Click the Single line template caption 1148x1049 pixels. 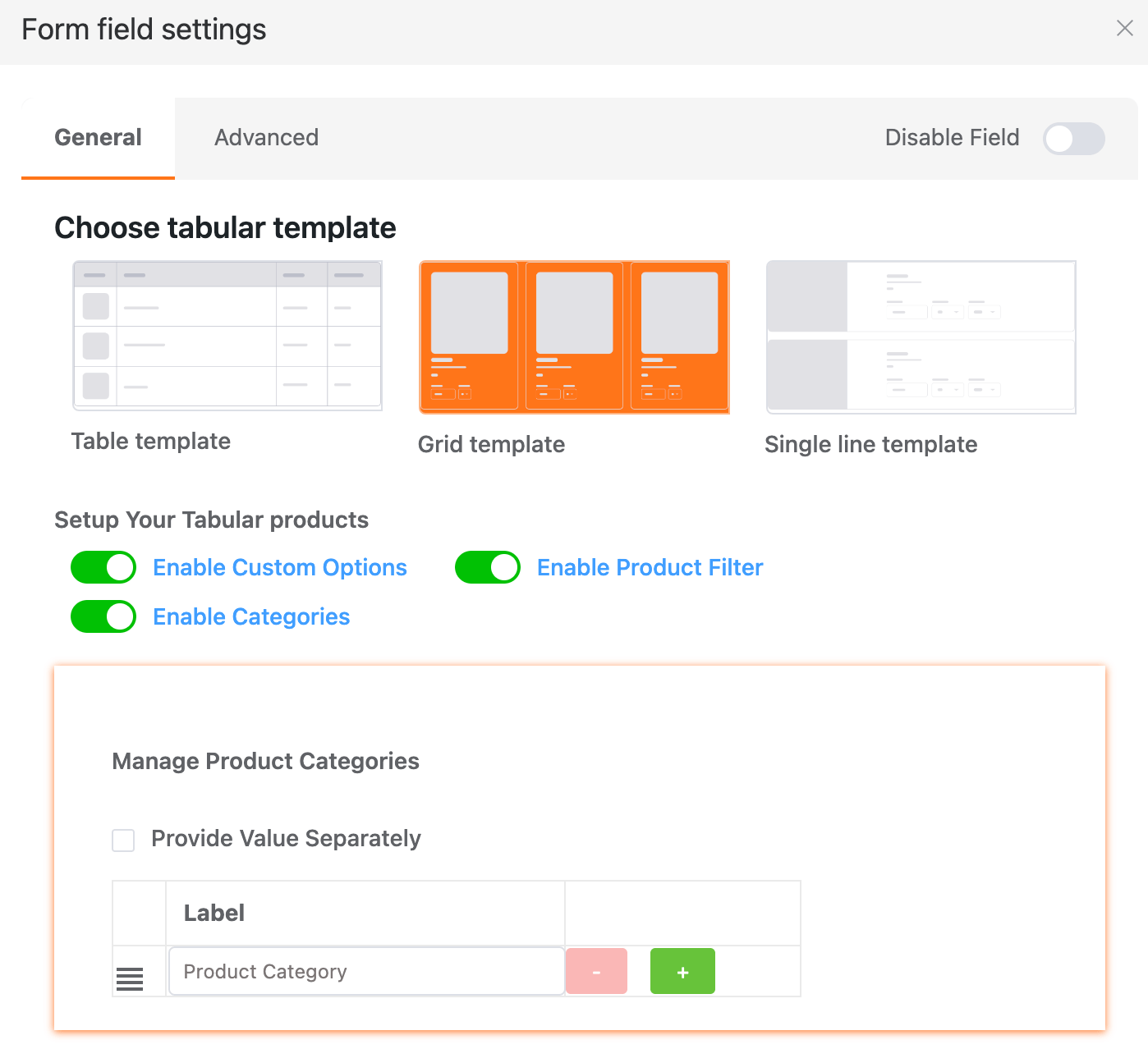point(870,445)
